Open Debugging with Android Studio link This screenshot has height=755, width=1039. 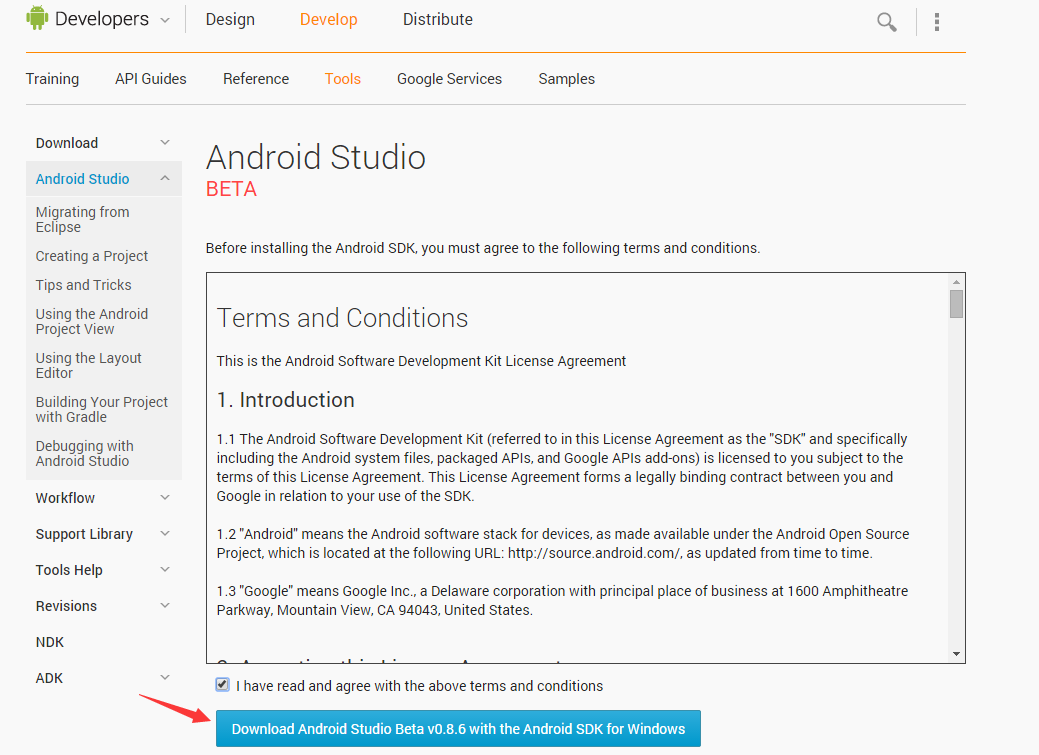coord(84,453)
